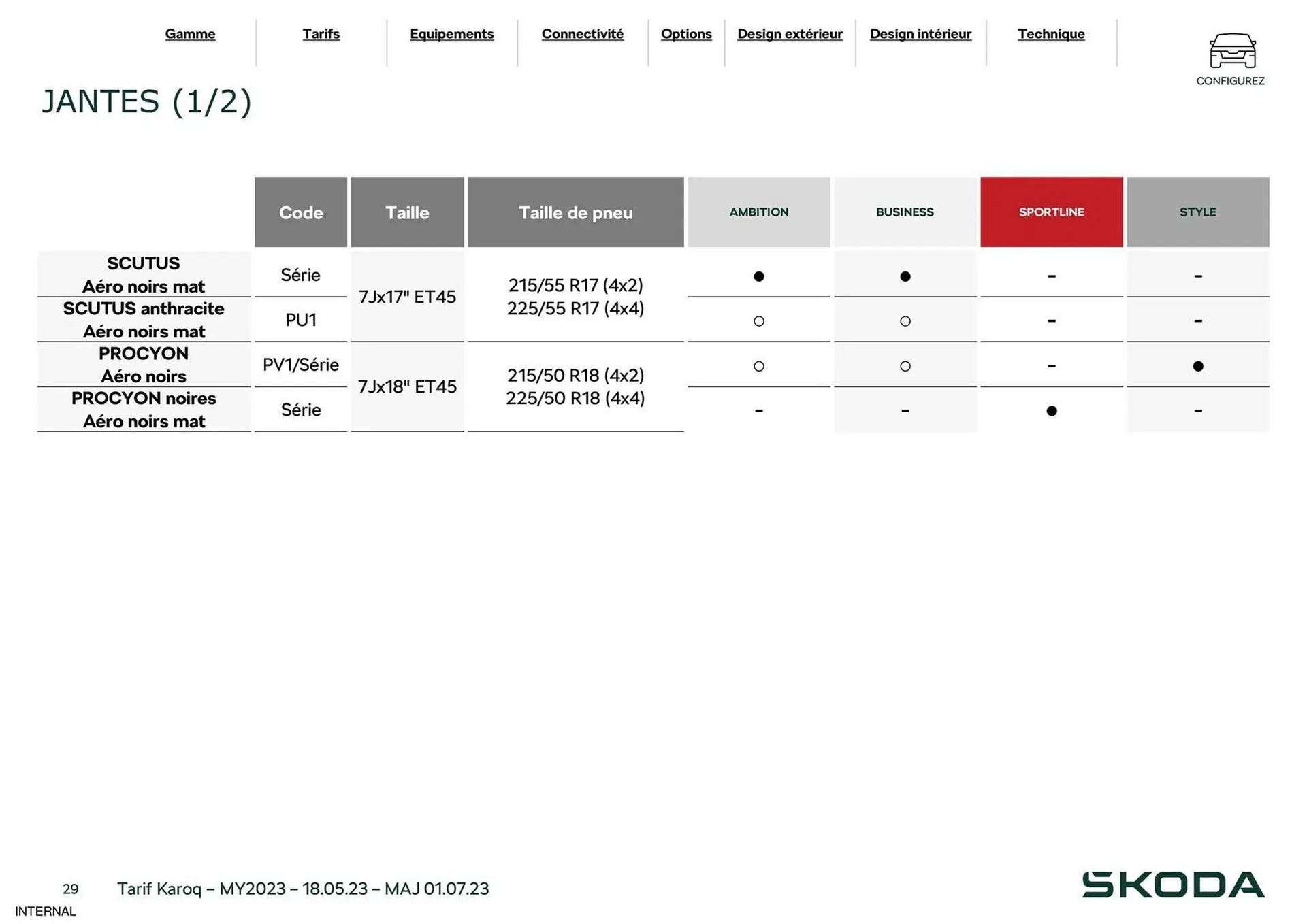Open the Equipements page
The width and height of the screenshot is (1307, 924).
(x=451, y=34)
